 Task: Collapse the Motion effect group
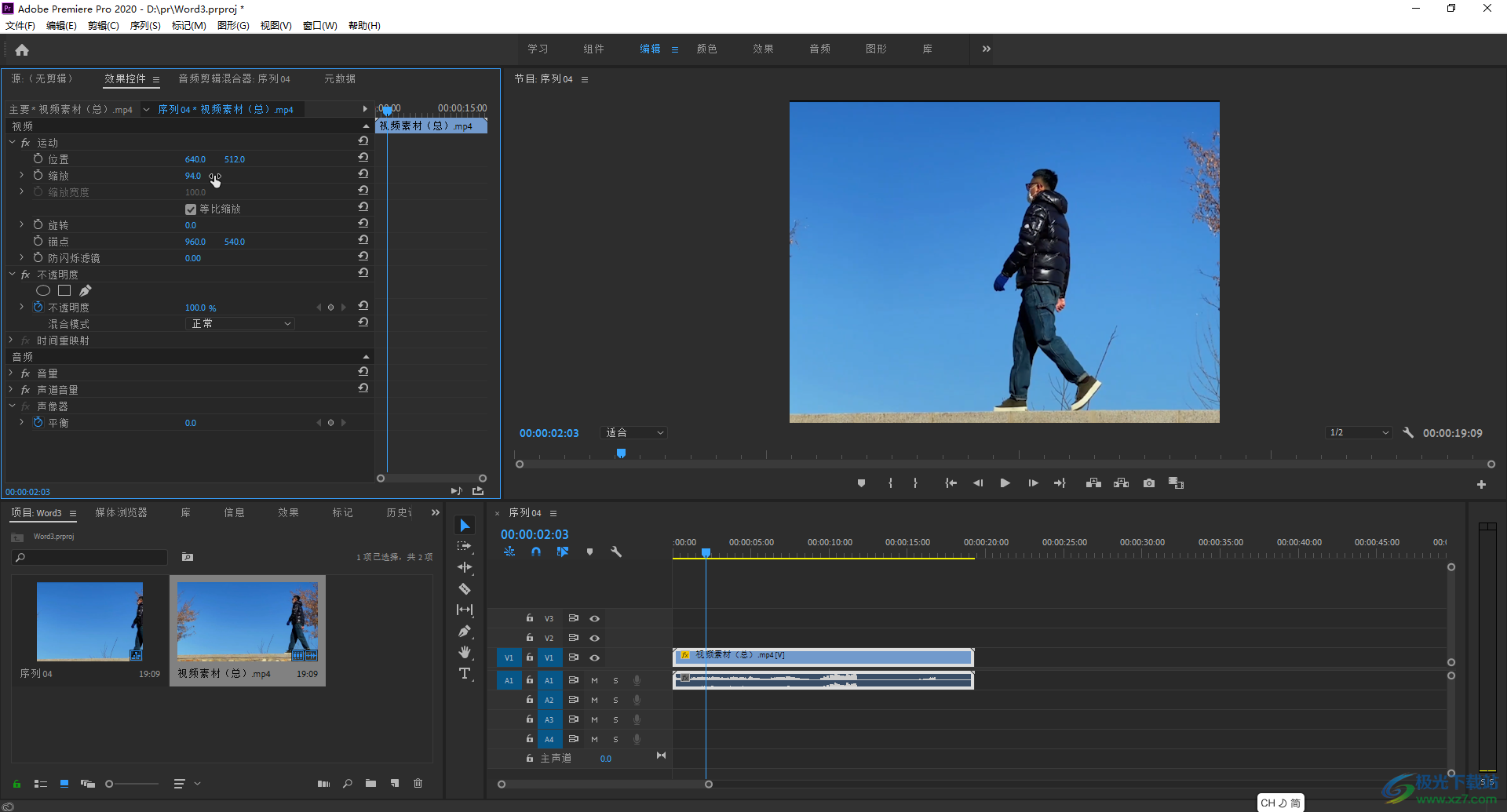coord(12,142)
